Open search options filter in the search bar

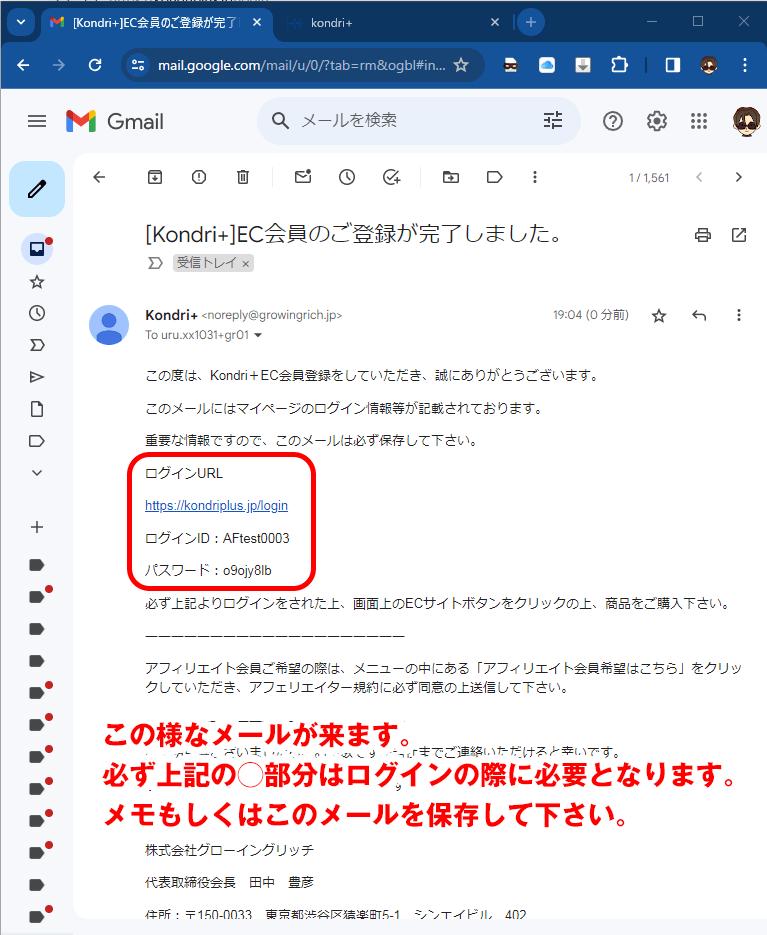click(x=553, y=121)
